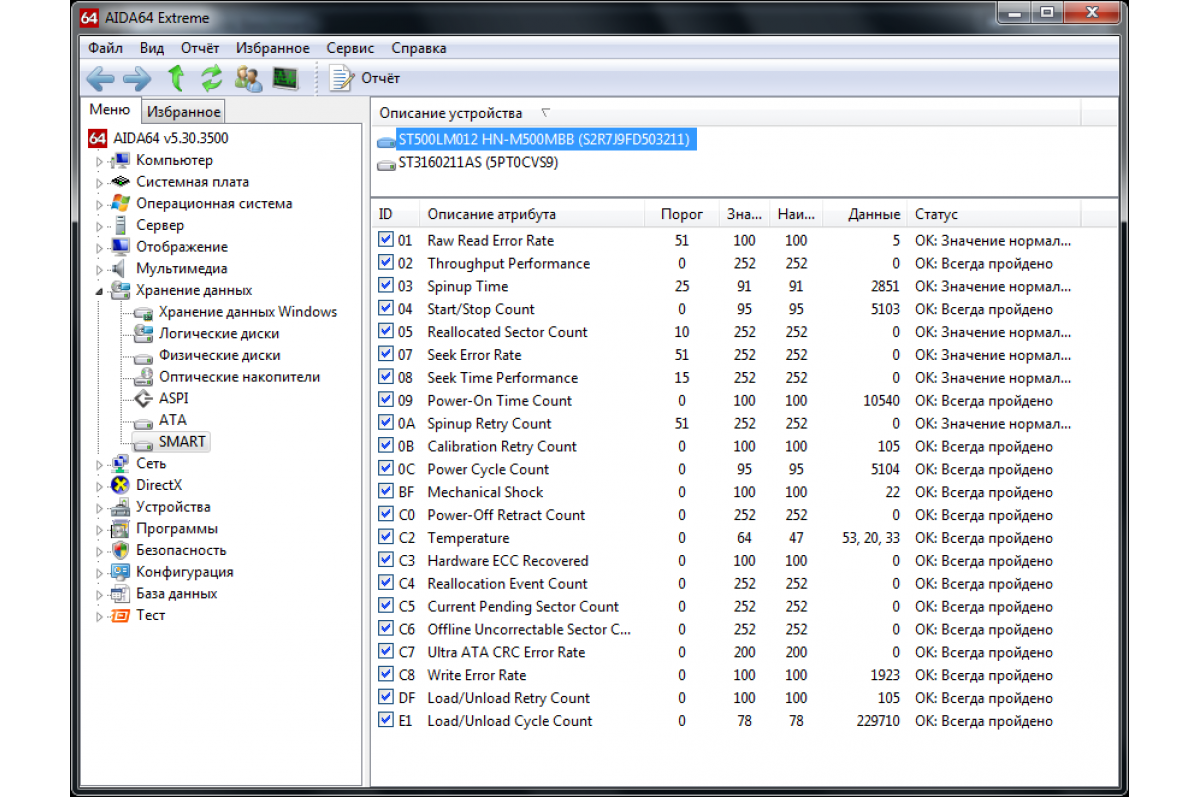Expand the Сервер node arrow
1200x797 pixels.
[x=100, y=226]
